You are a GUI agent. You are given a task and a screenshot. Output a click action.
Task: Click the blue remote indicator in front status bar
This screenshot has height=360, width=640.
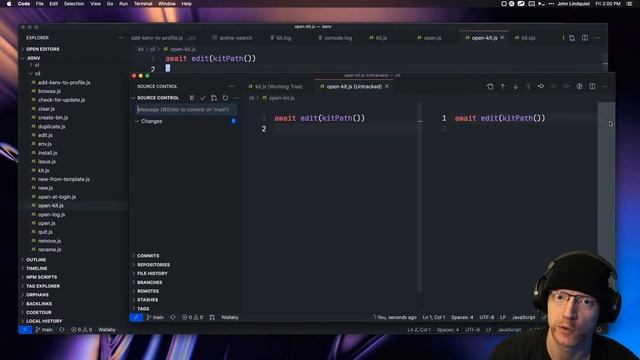tap(136, 317)
